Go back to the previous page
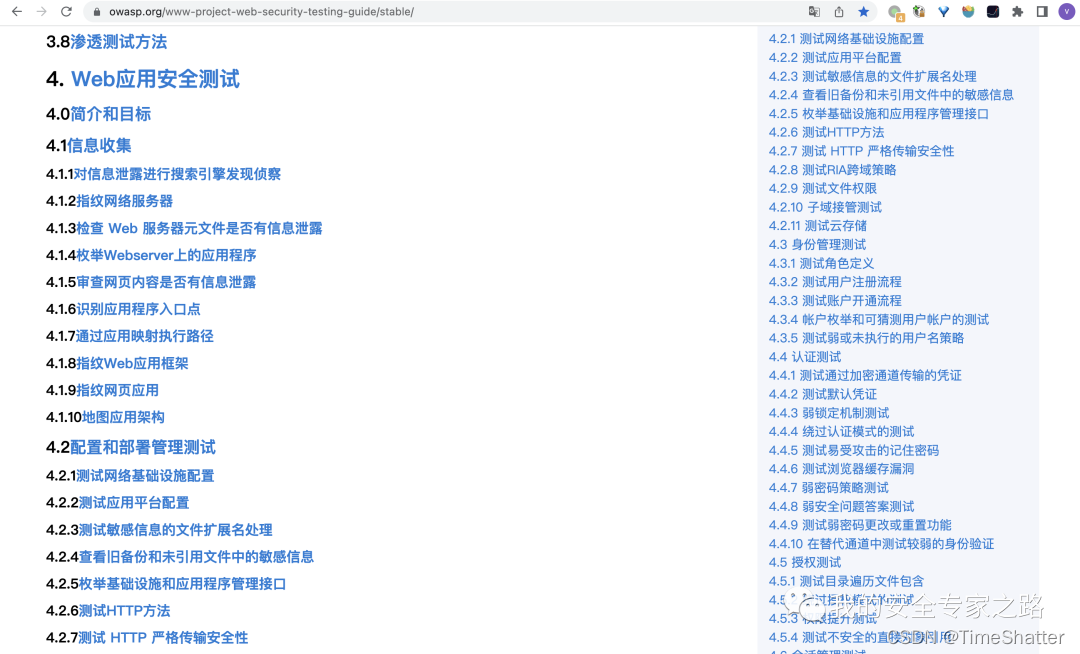The height and width of the screenshot is (654, 1080). tap(17, 12)
